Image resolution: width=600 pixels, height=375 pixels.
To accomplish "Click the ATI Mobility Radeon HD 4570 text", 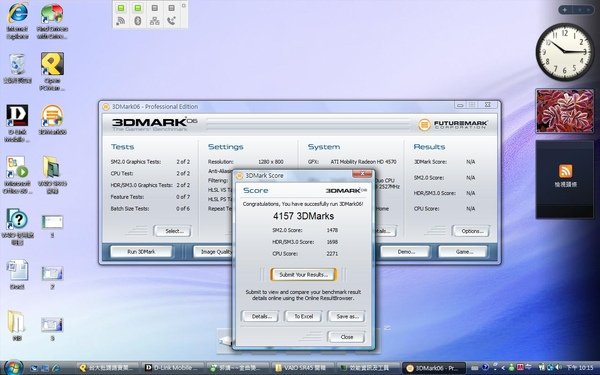I will coord(363,162).
